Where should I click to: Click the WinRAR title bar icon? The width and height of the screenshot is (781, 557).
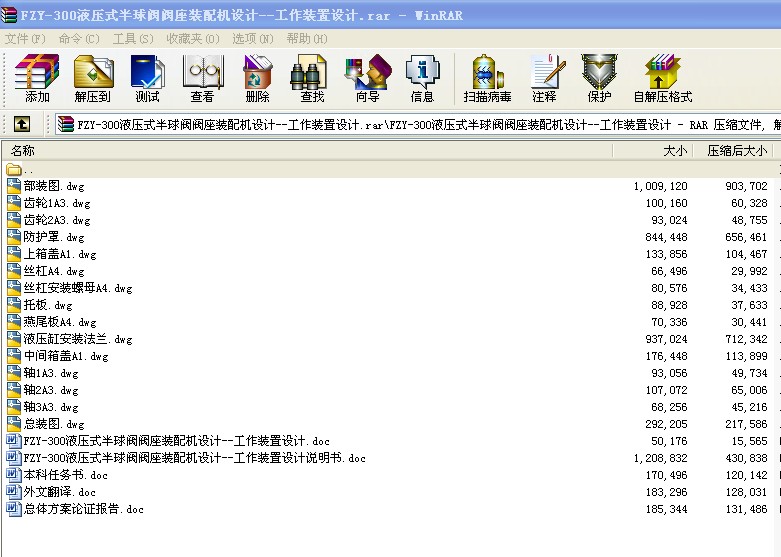click(x=8, y=15)
